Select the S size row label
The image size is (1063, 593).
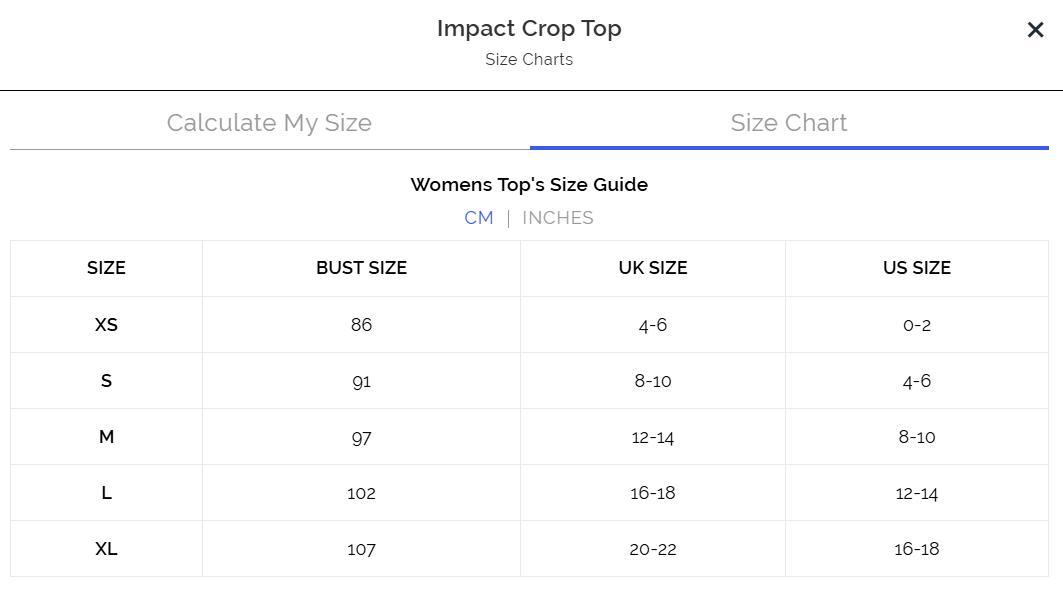pyautogui.click(x=106, y=381)
